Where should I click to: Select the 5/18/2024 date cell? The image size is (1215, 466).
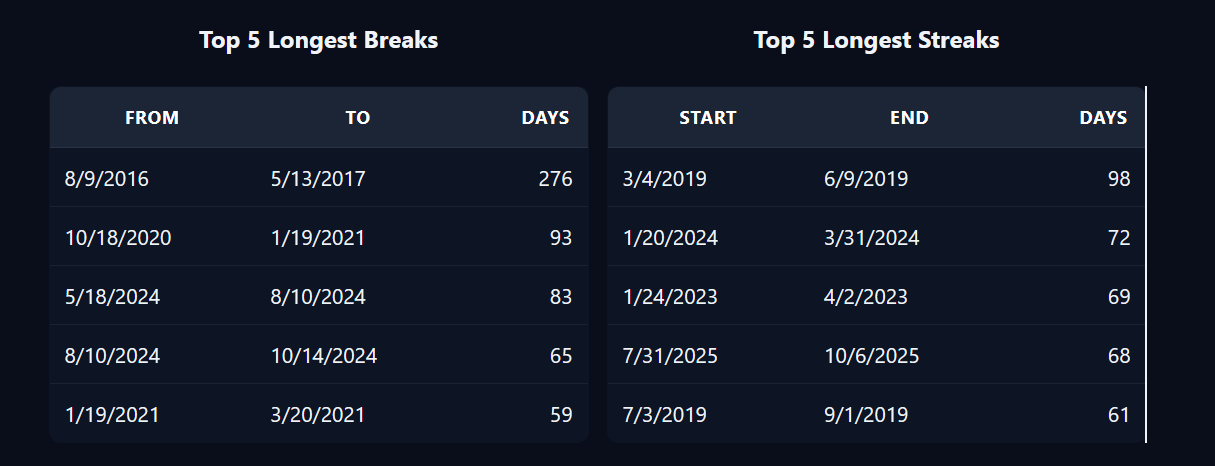pyautogui.click(x=112, y=297)
